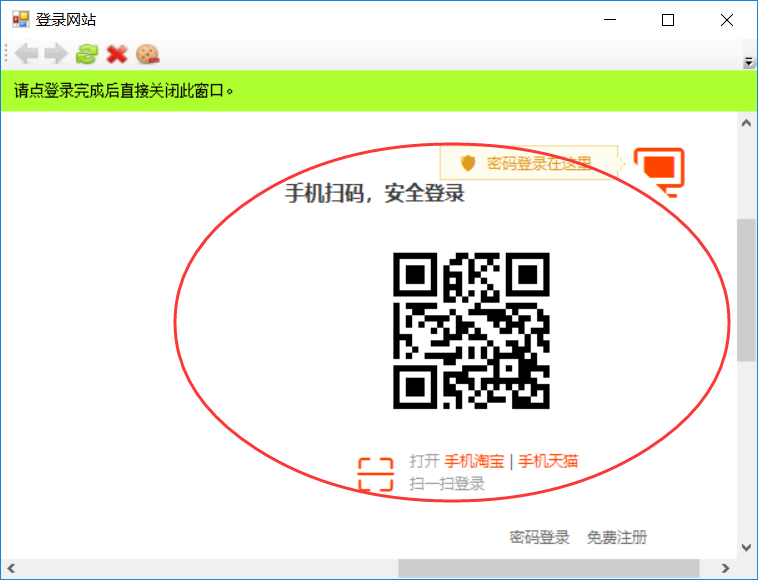Open the 手机天猫 link
Viewport: 758px width, 580px height.
pos(548,461)
